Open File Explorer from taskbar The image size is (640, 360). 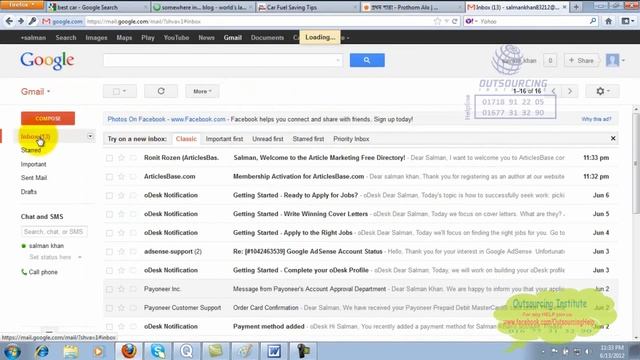(71, 351)
